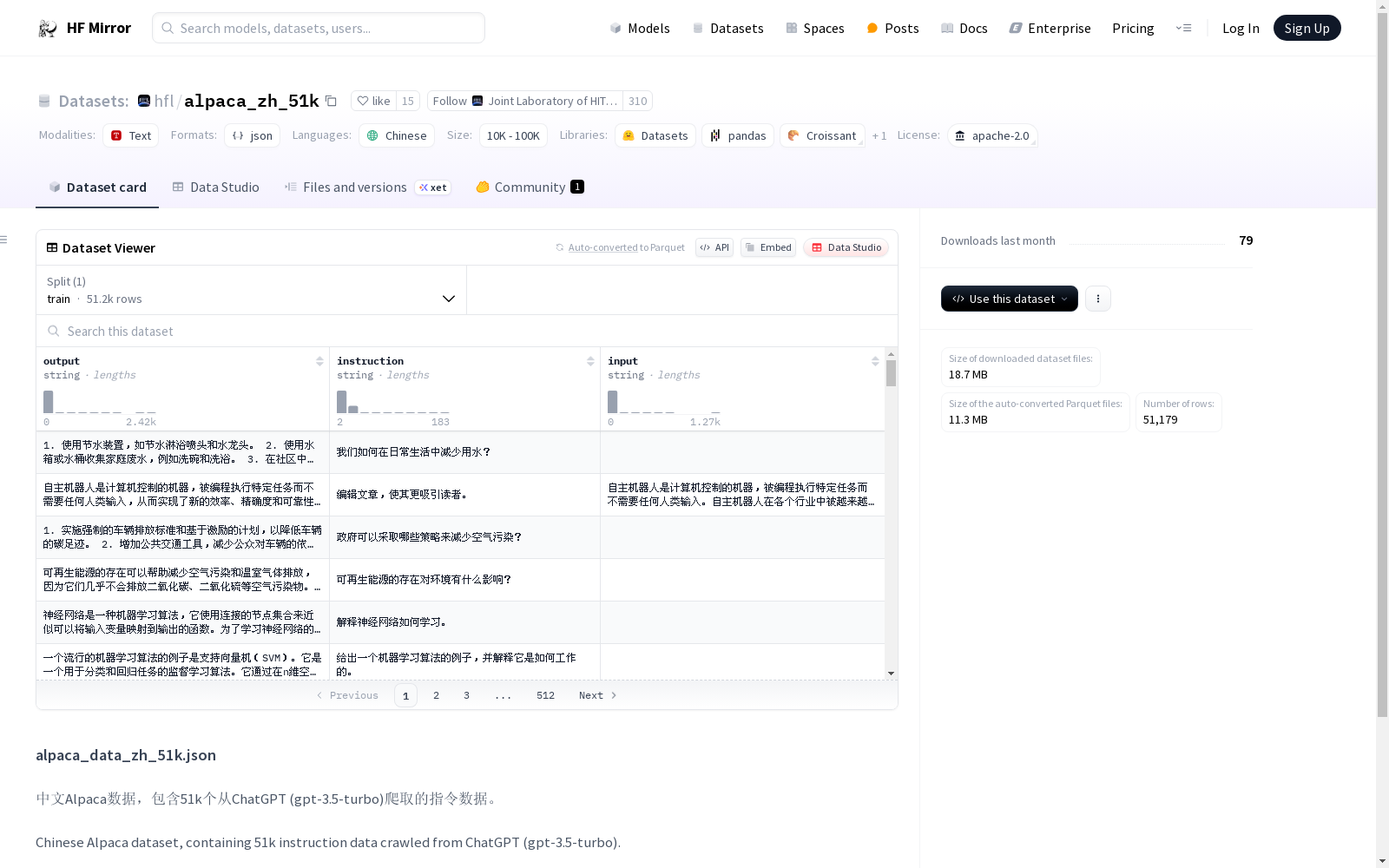
Task: Switch to Files and versions tab
Action: (367, 187)
